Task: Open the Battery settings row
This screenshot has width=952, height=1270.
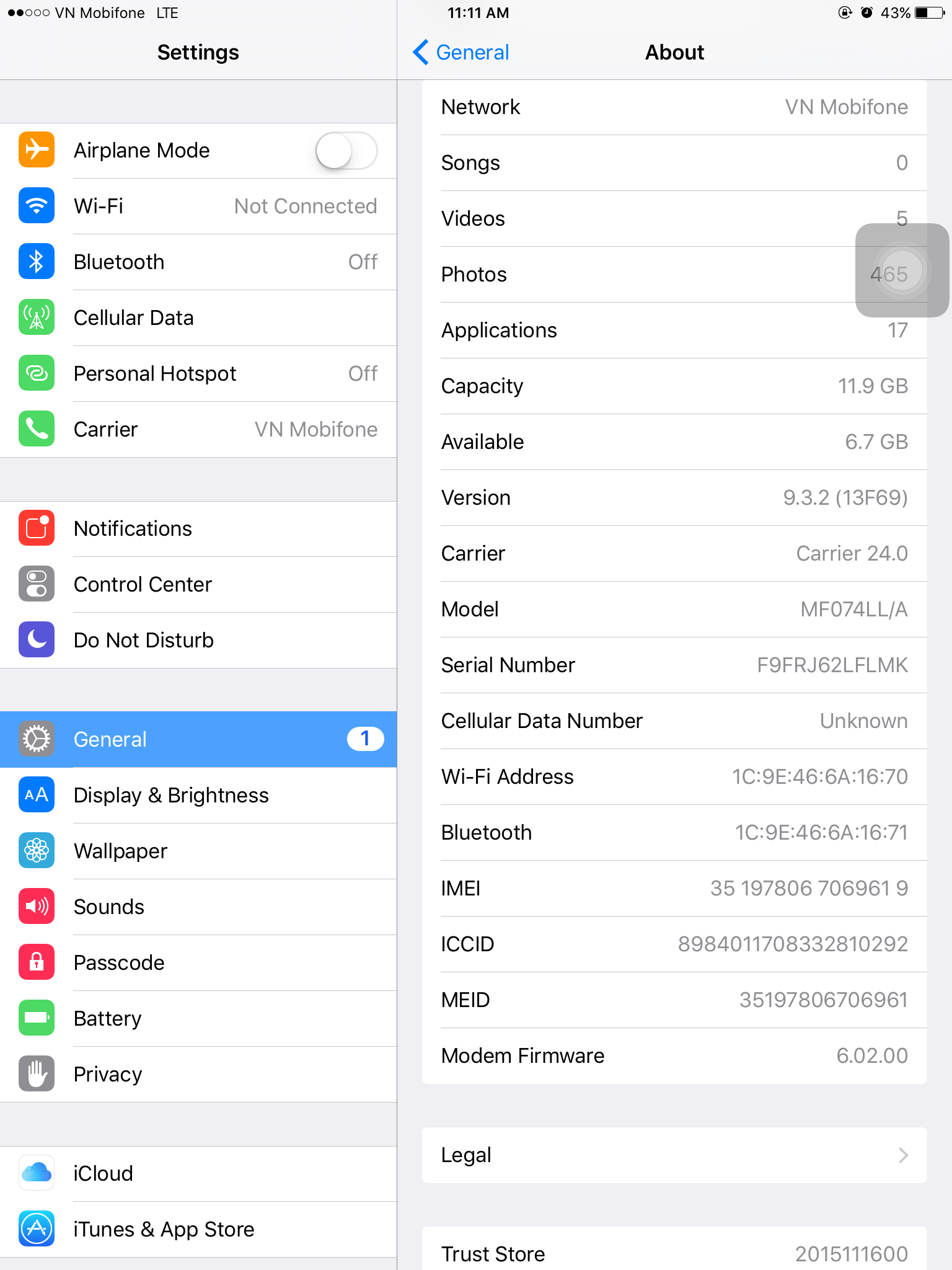Action: [x=198, y=1018]
